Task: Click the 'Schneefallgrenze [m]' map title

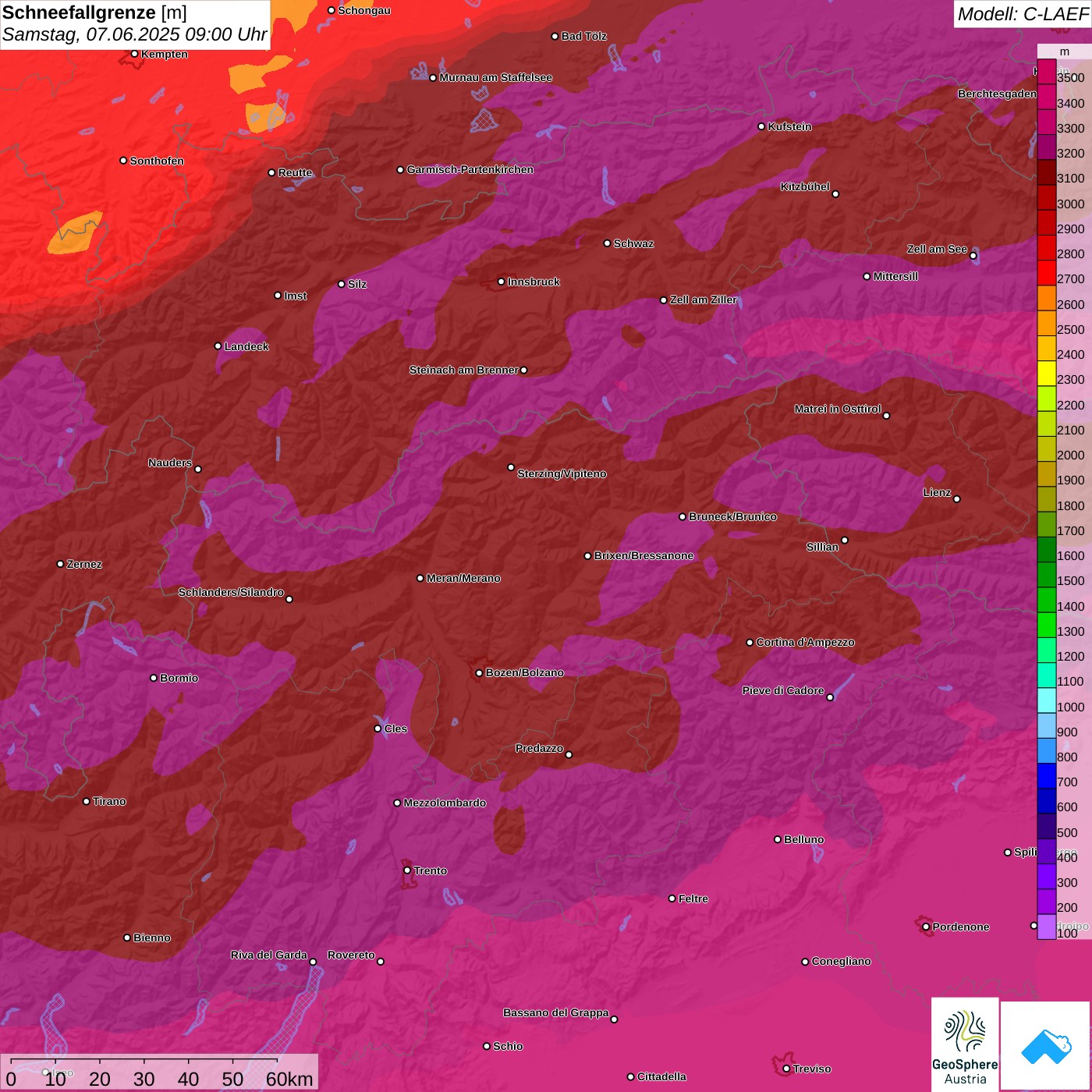Action: (94, 12)
